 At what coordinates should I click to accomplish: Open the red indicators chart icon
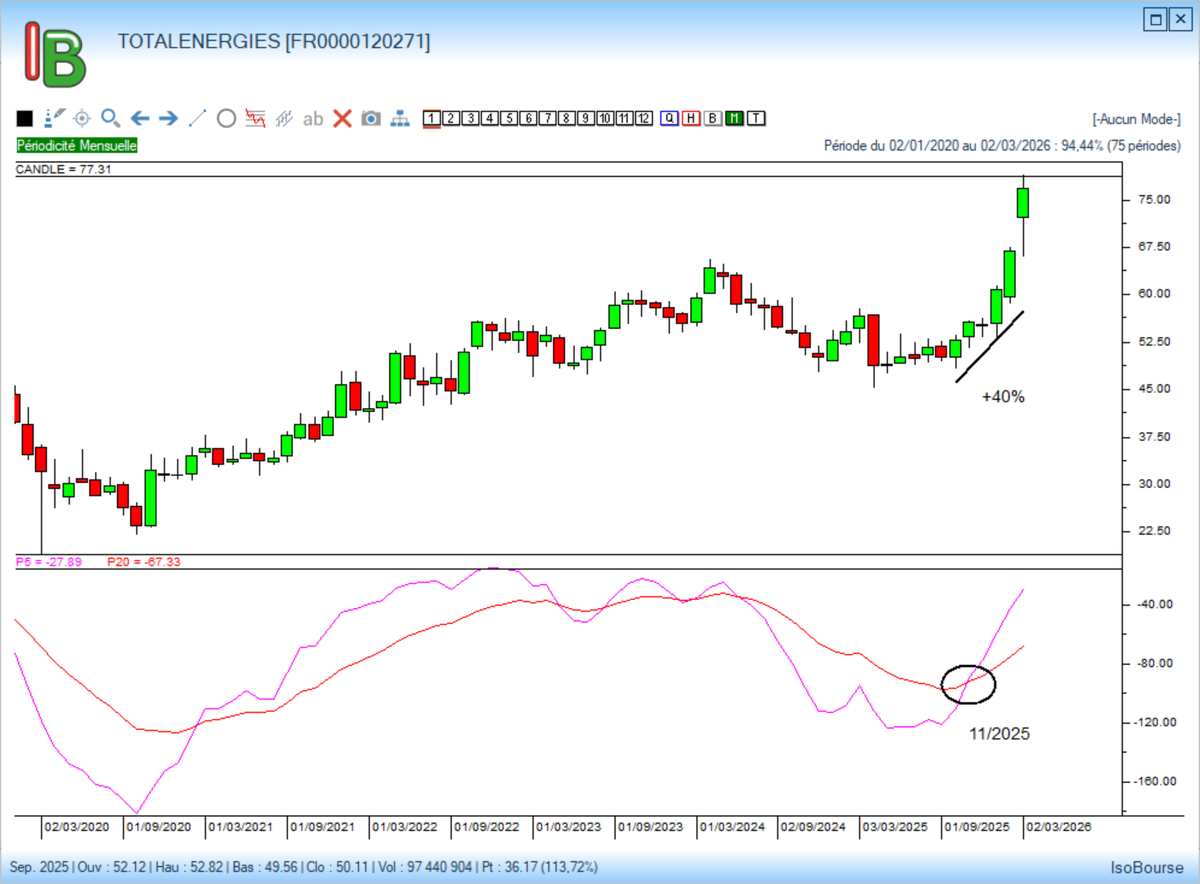coord(255,118)
